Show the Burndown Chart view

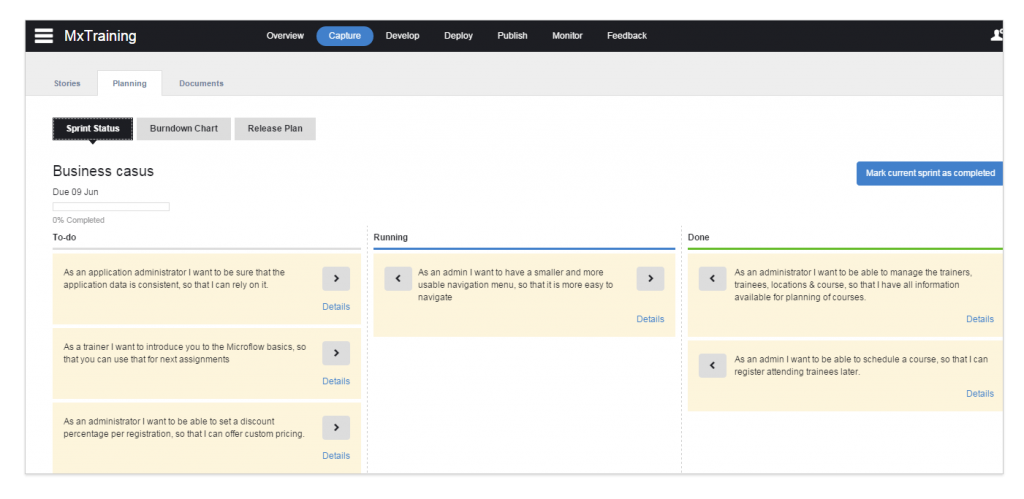[183, 129]
